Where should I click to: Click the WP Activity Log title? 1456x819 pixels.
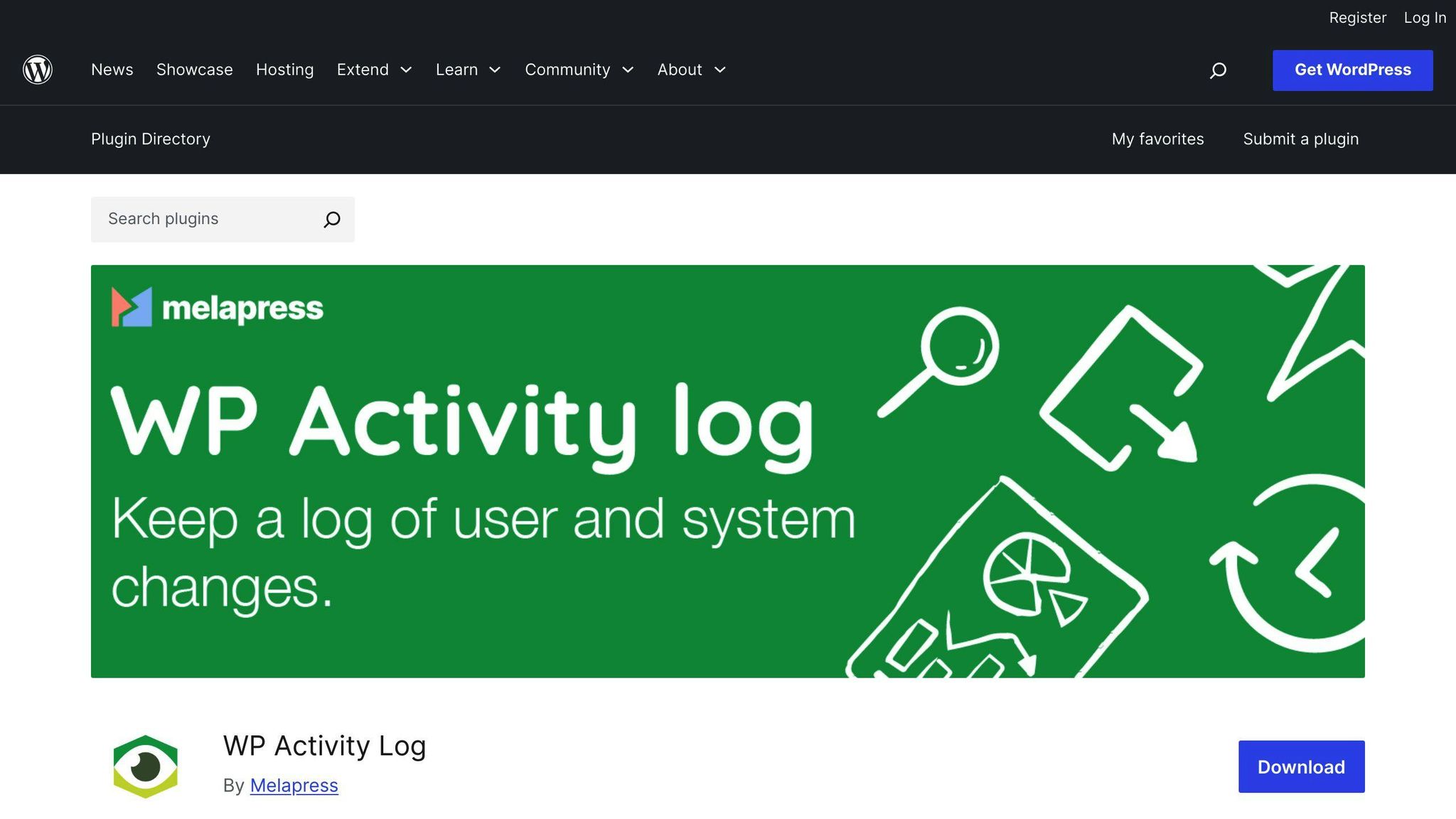[325, 746]
